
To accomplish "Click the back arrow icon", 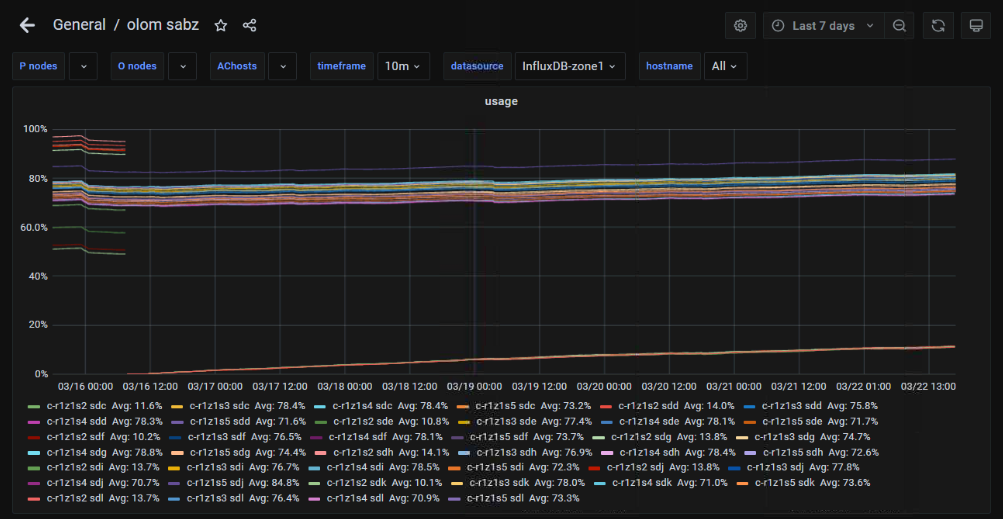I will (27, 25).
